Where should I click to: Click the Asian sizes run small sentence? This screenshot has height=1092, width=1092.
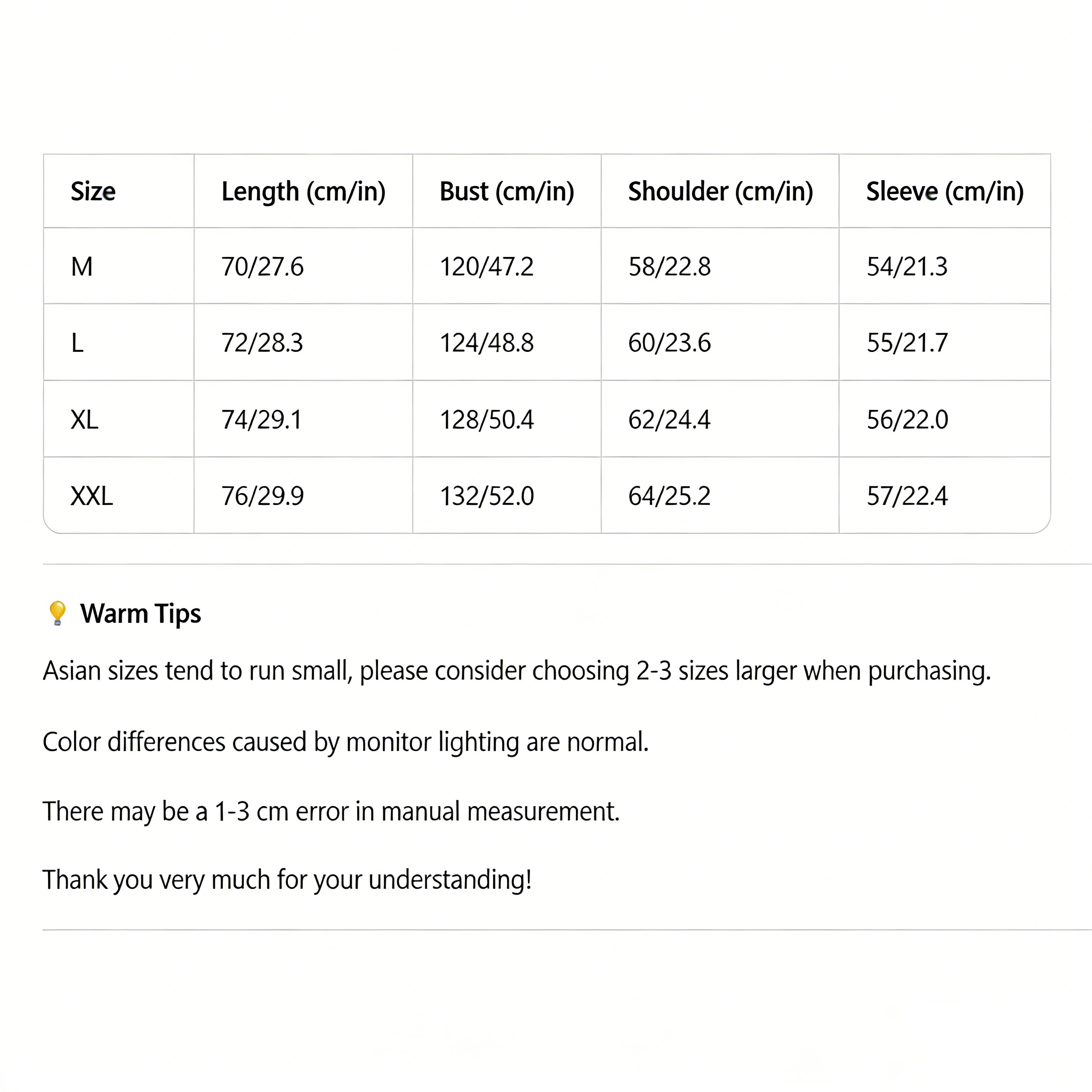[517, 671]
